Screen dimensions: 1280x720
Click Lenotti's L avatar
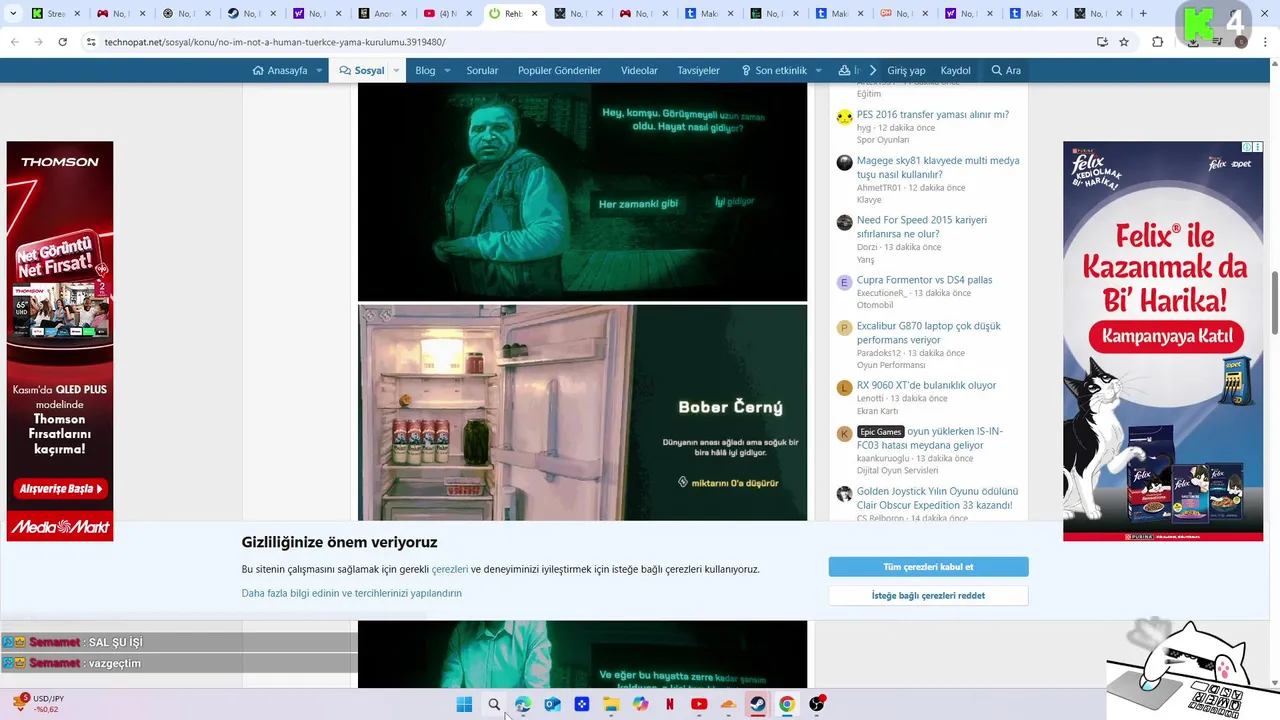[x=845, y=388]
